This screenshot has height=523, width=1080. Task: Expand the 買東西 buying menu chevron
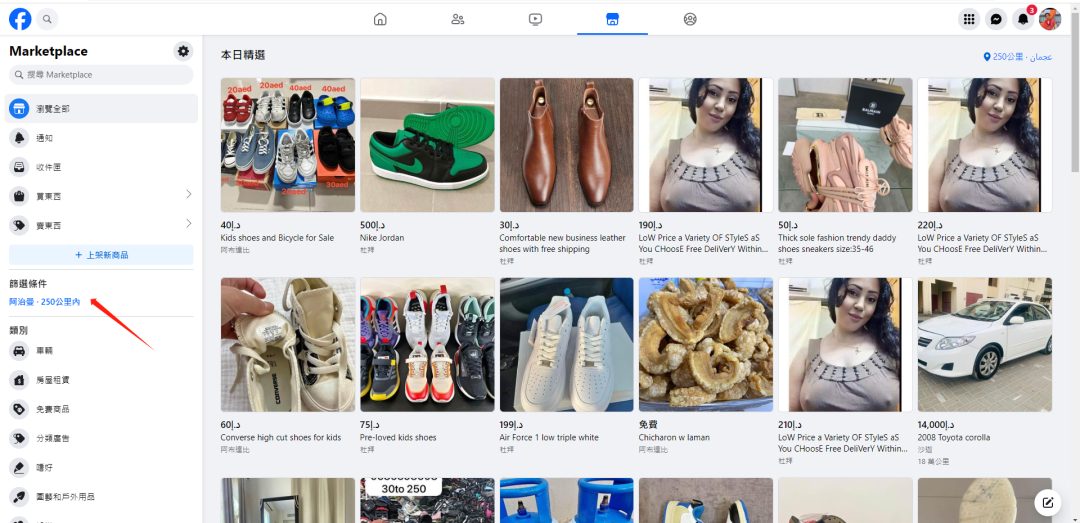point(188,194)
